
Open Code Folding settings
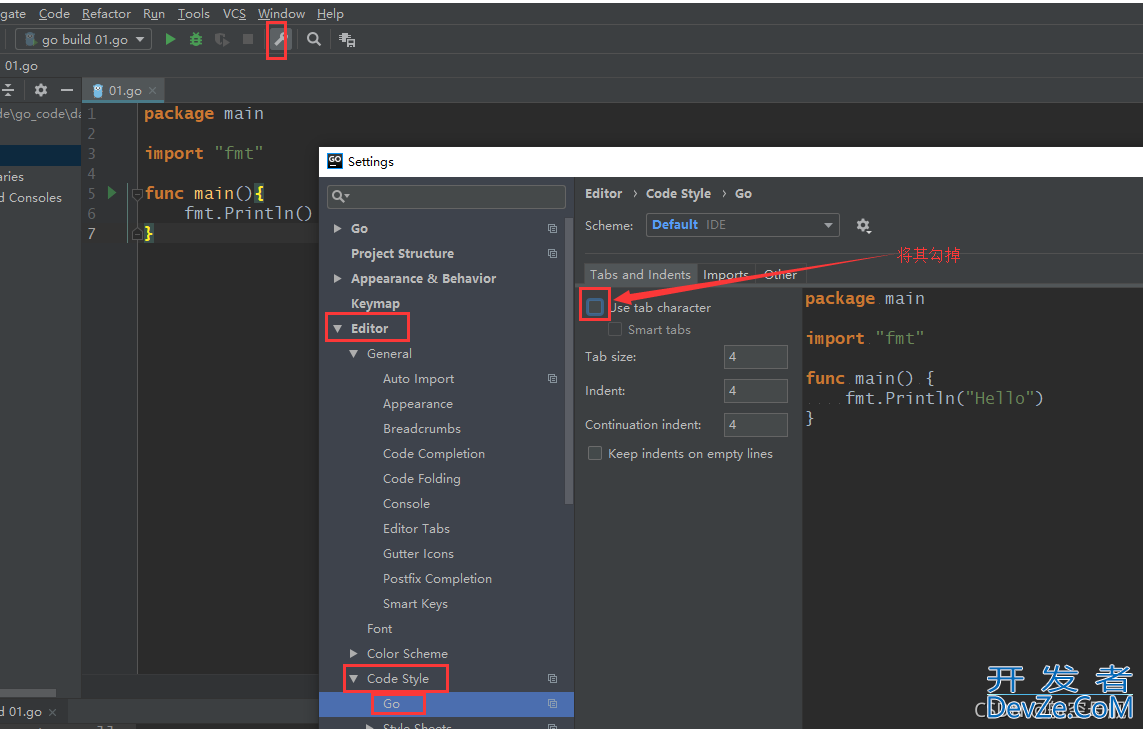pos(421,479)
